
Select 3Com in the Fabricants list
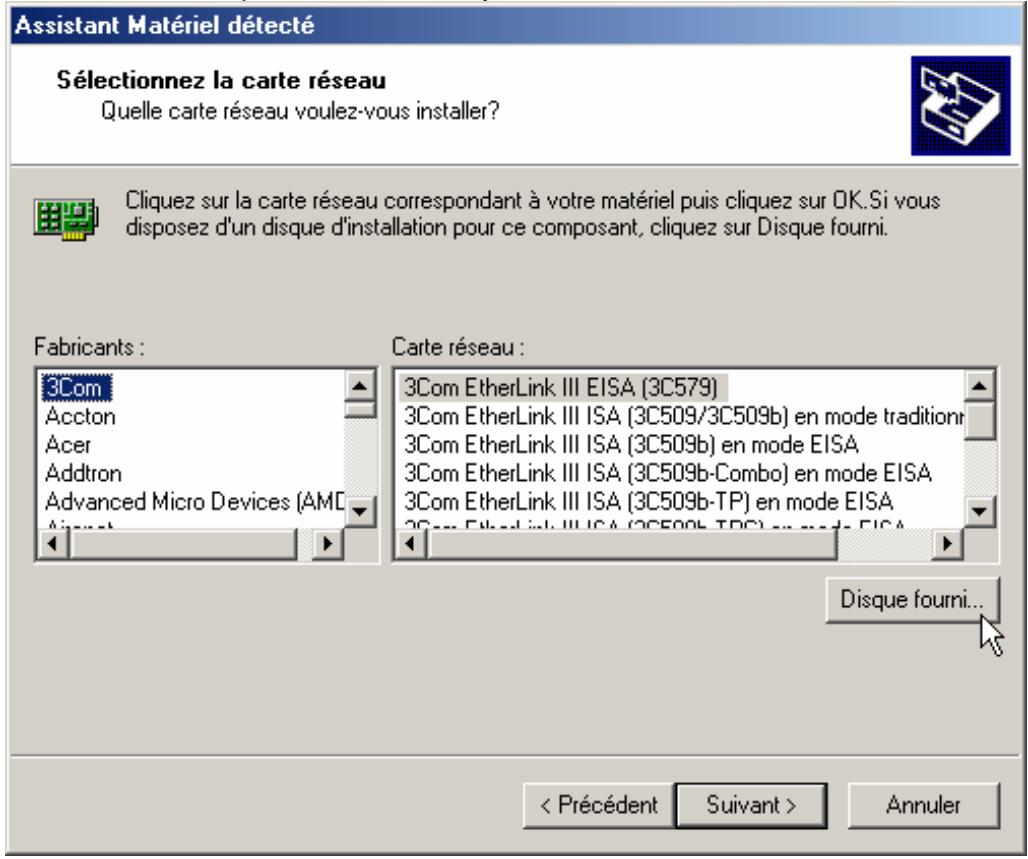(x=76, y=388)
